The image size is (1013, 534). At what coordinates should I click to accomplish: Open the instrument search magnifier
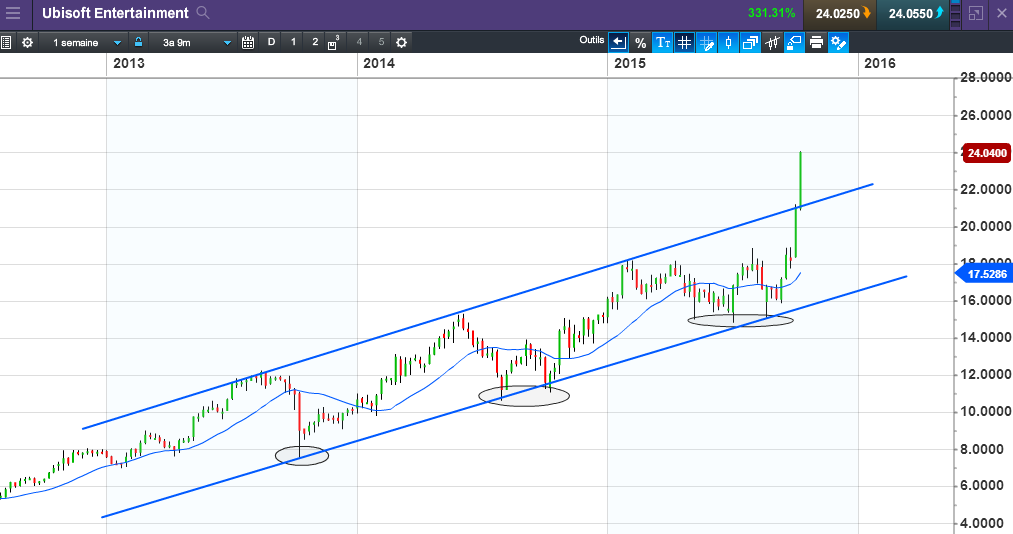[203, 12]
